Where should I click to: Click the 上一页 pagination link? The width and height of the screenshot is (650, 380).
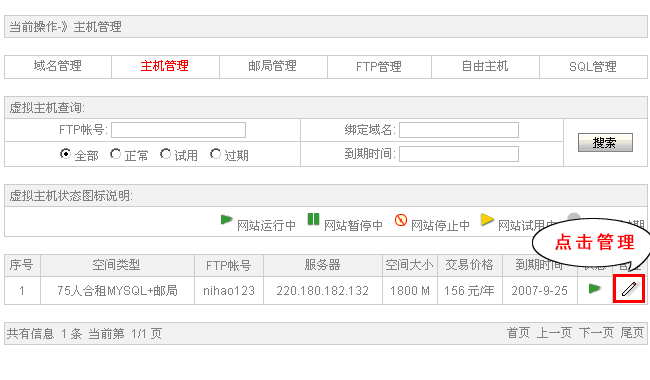tap(554, 333)
